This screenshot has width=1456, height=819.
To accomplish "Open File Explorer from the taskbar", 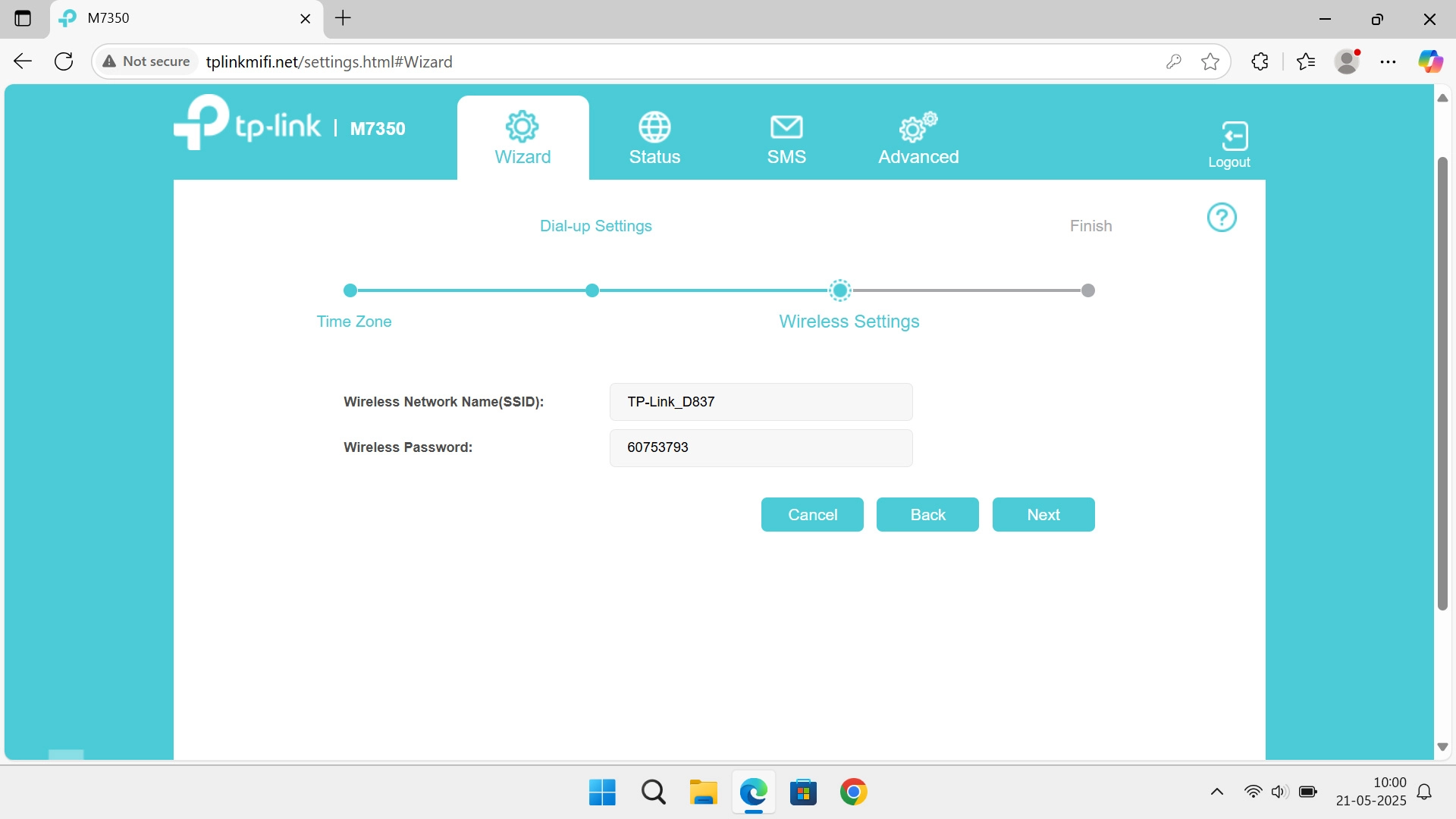I will 703,792.
